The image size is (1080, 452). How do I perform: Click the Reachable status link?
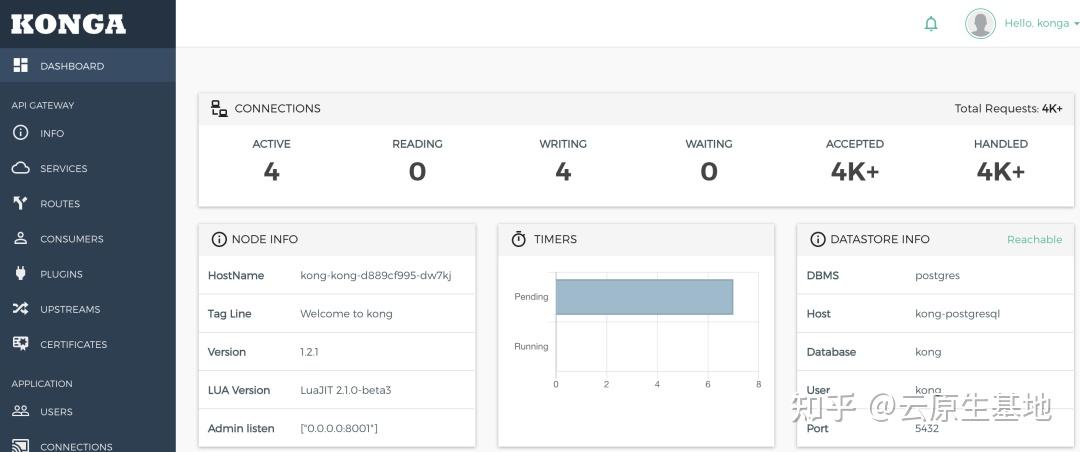point(1034,240)
